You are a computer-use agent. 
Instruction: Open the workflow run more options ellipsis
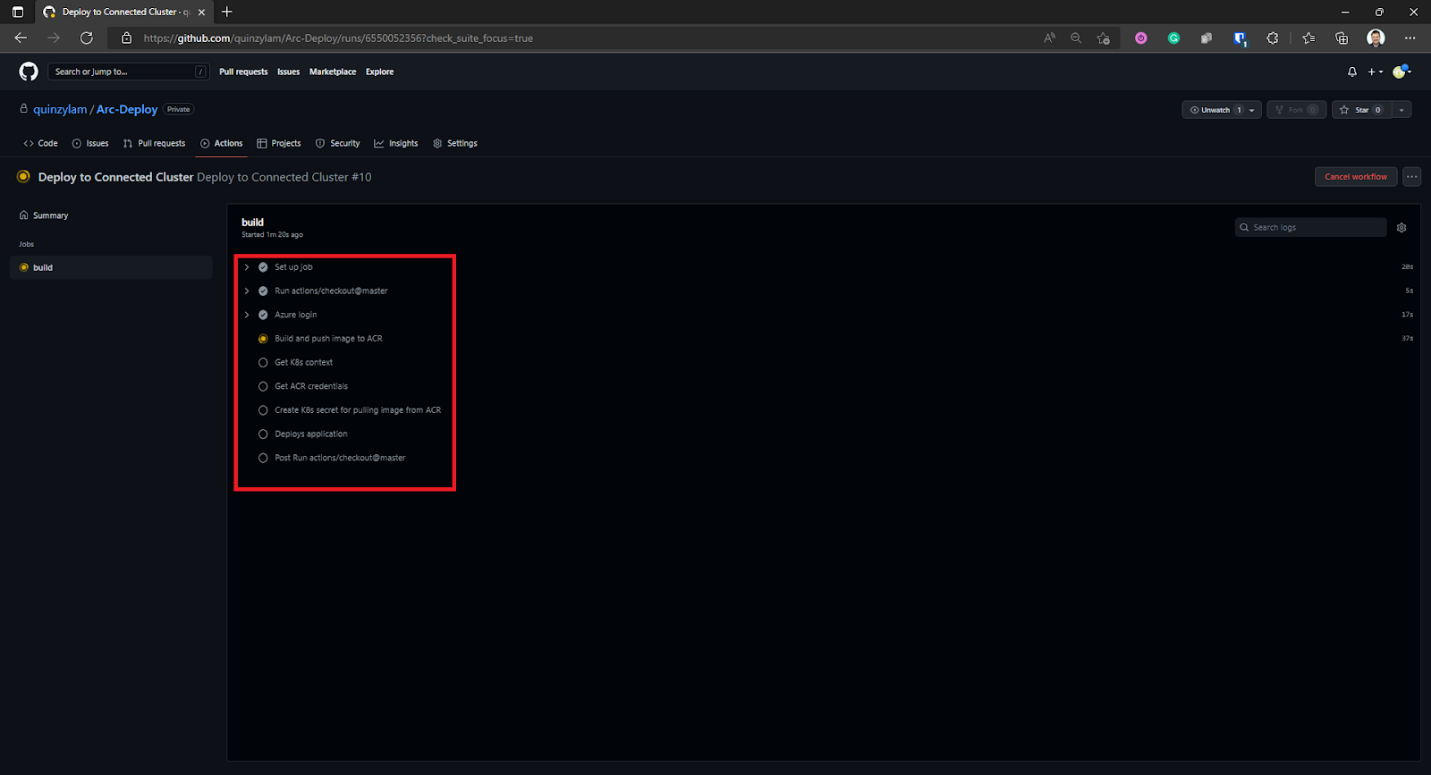tap(1411, 177)
